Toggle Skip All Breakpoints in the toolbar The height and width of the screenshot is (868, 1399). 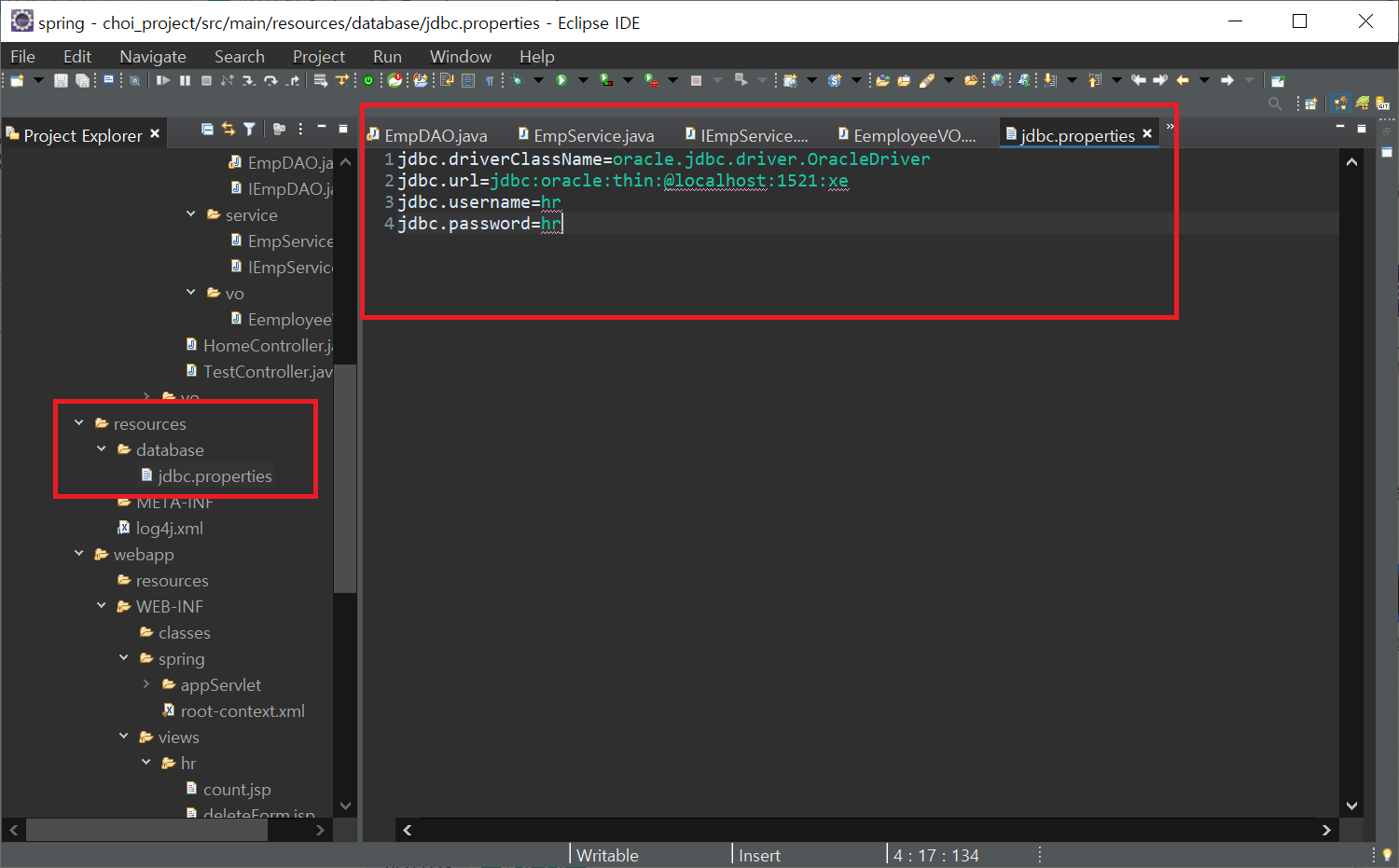coord(134,81)
